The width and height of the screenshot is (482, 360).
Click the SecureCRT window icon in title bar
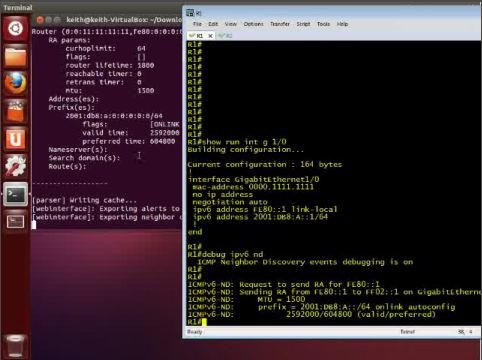[190, 13]
